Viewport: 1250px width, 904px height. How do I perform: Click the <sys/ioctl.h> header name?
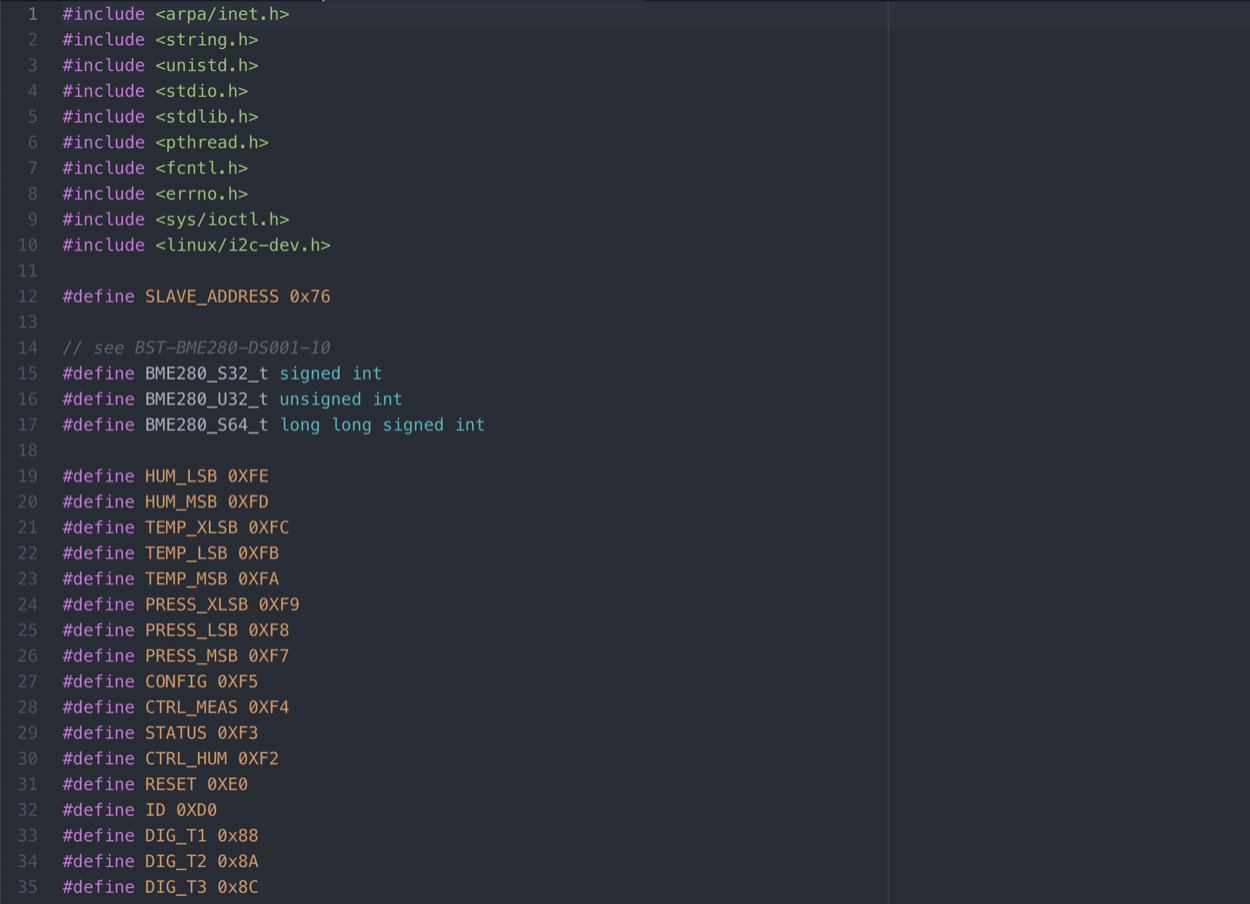click(x=222, y=219)
